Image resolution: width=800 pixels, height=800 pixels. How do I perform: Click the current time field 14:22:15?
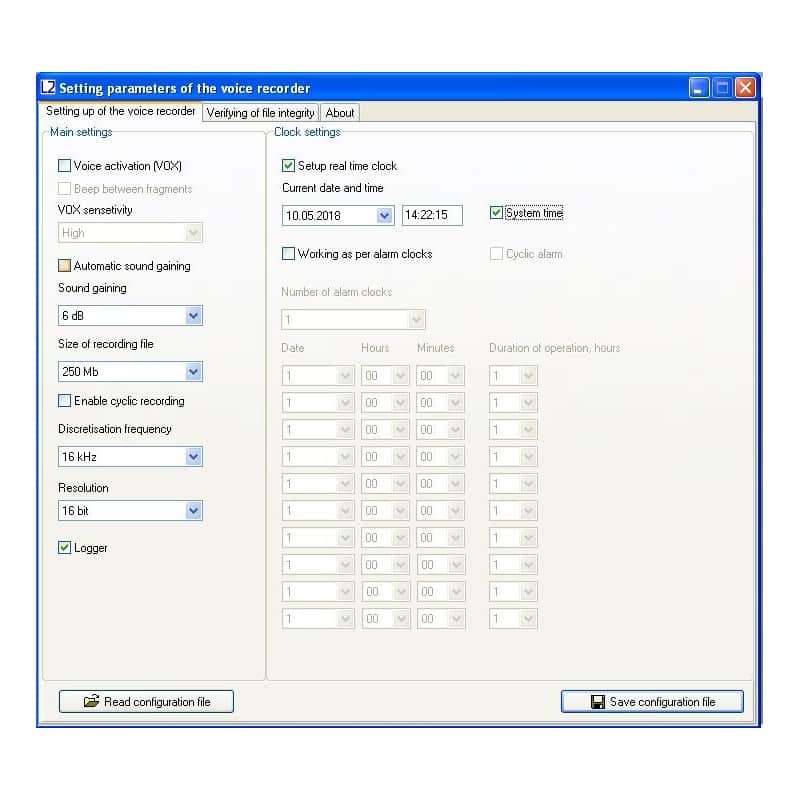click(432, 215)
